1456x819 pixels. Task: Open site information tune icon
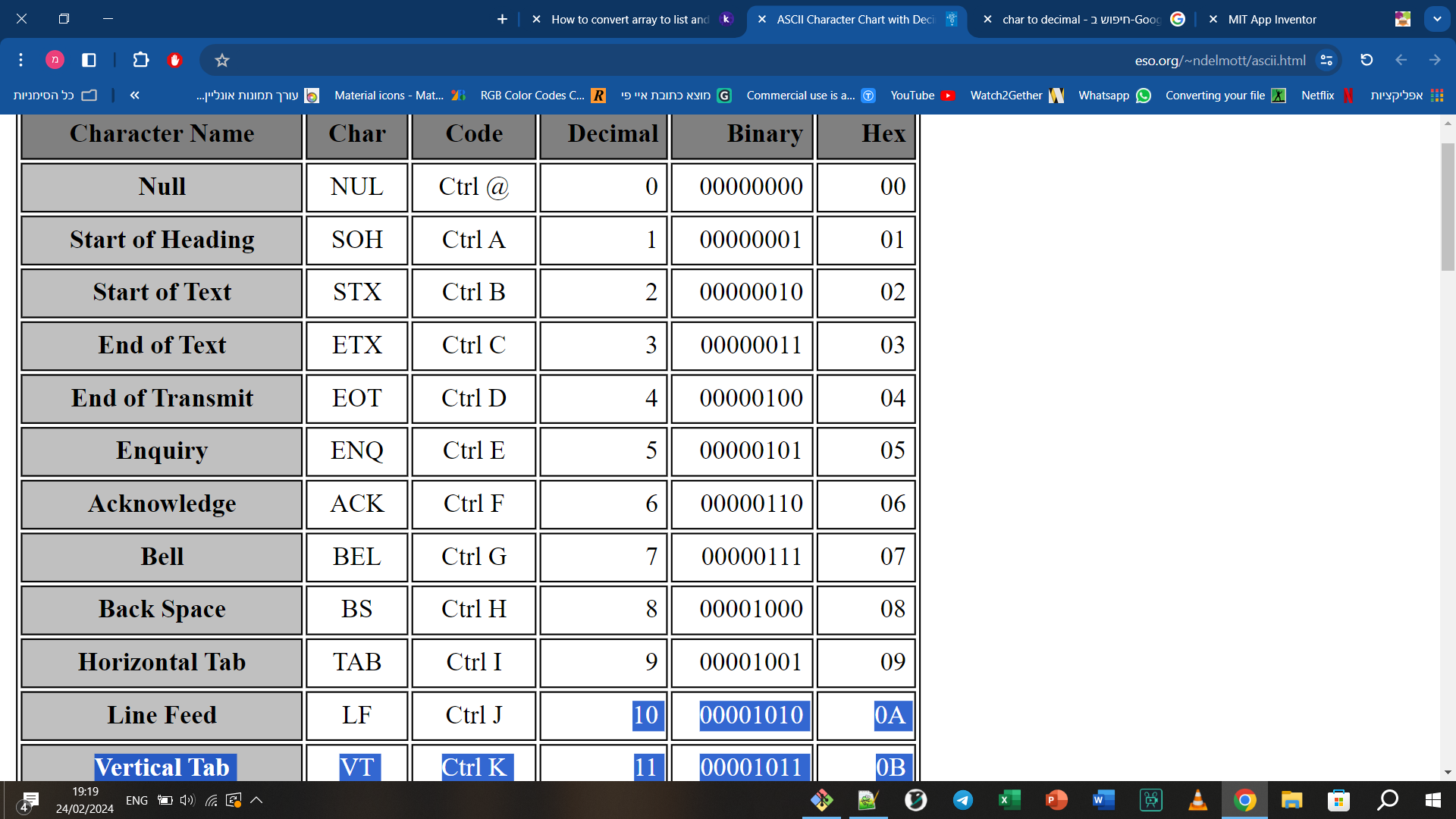point(1326,60)
